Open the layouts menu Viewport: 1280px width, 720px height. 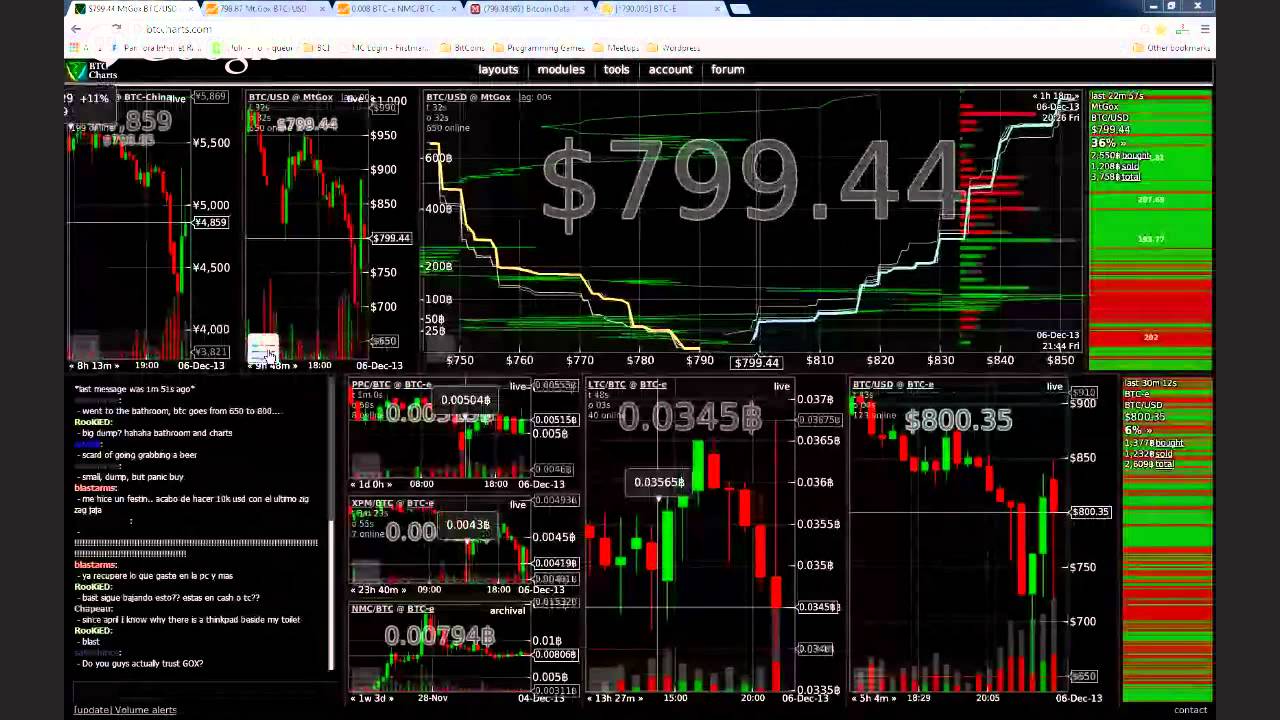498,70
